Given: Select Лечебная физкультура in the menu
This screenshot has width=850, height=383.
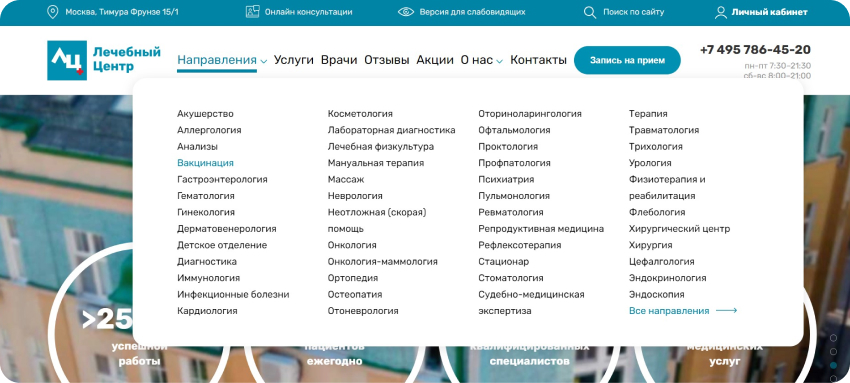Looking at the screenshot, I should 381,146.
